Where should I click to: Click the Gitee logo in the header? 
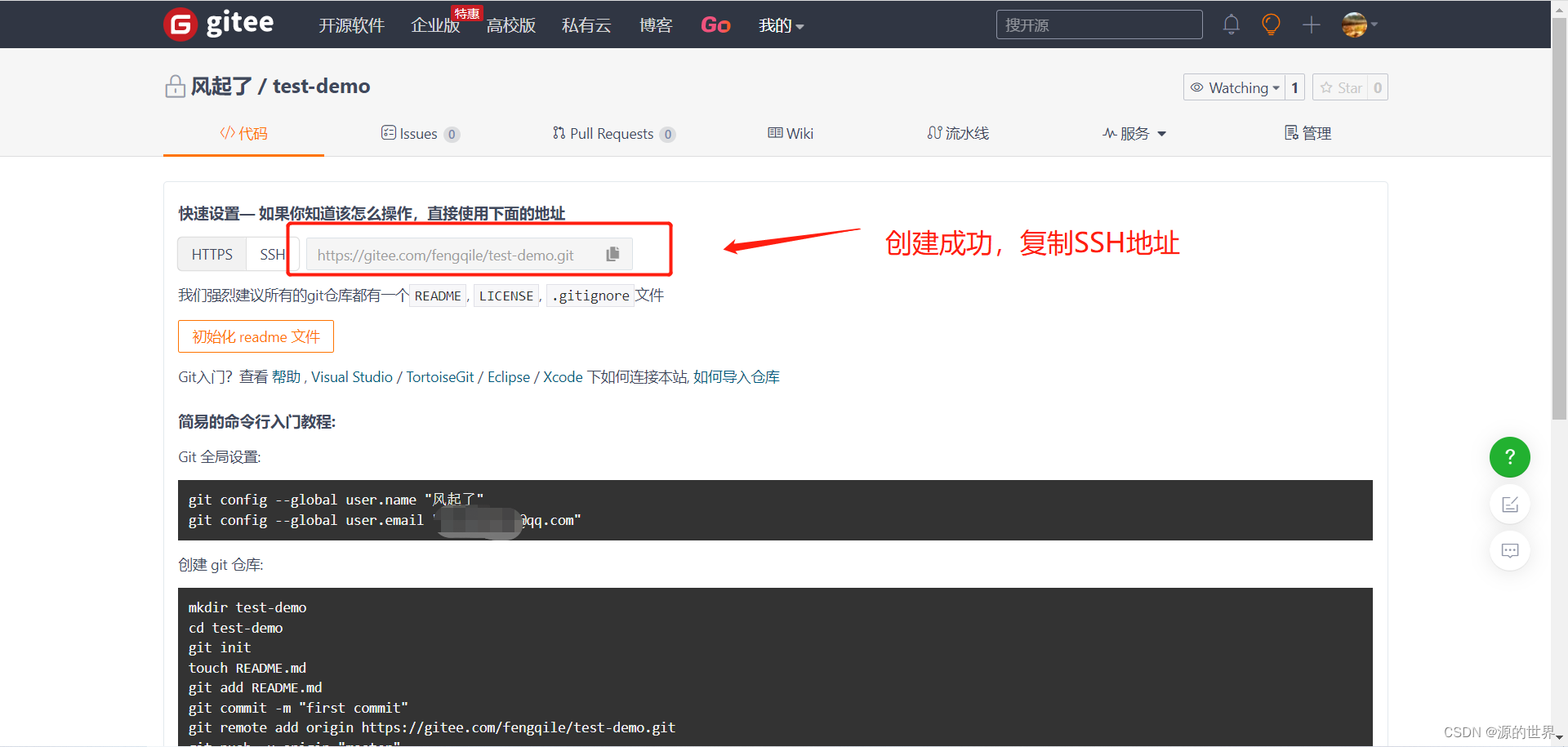point(219,24)
